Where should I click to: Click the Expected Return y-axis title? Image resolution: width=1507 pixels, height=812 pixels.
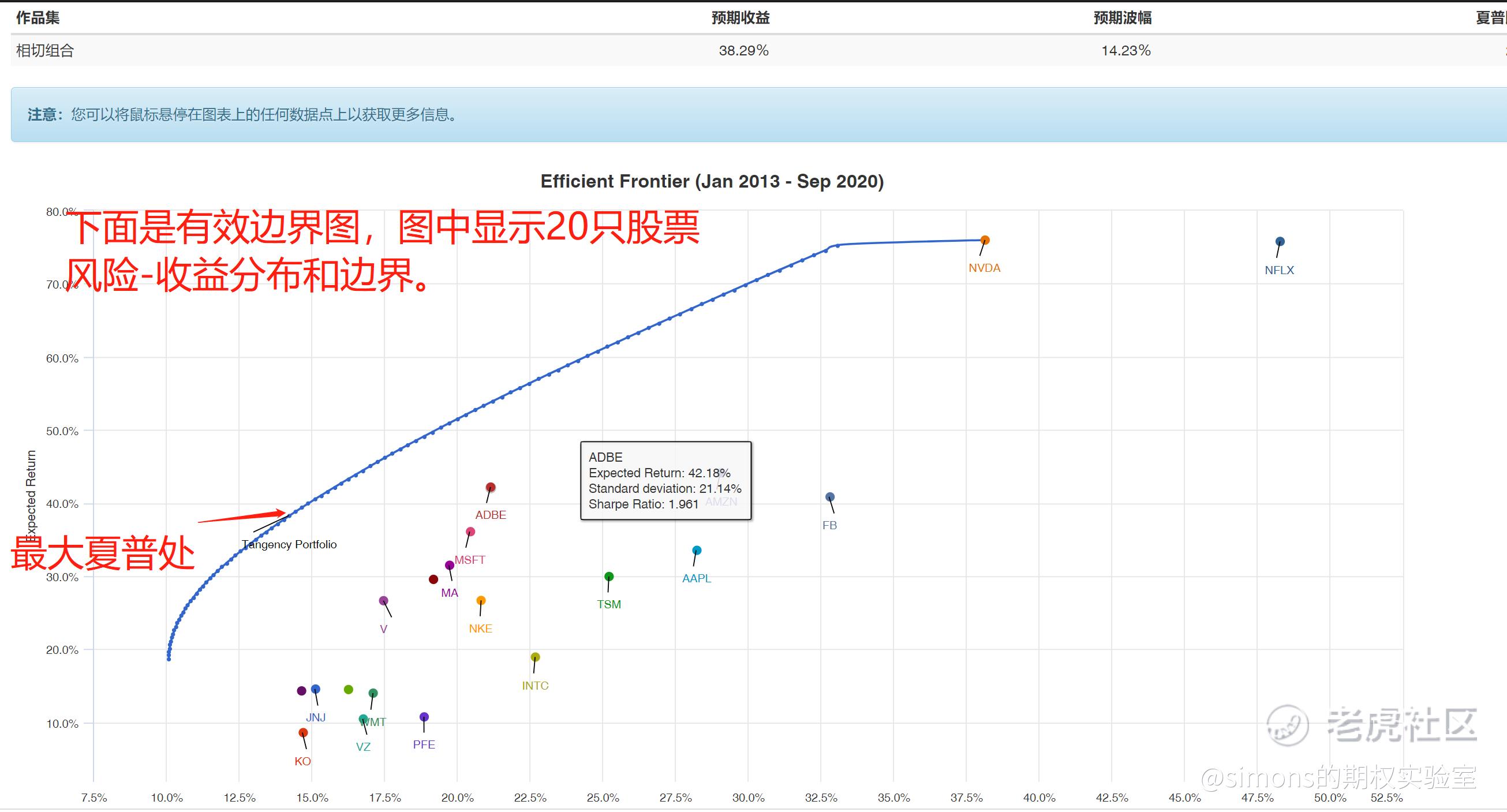[x=31, y=495]
